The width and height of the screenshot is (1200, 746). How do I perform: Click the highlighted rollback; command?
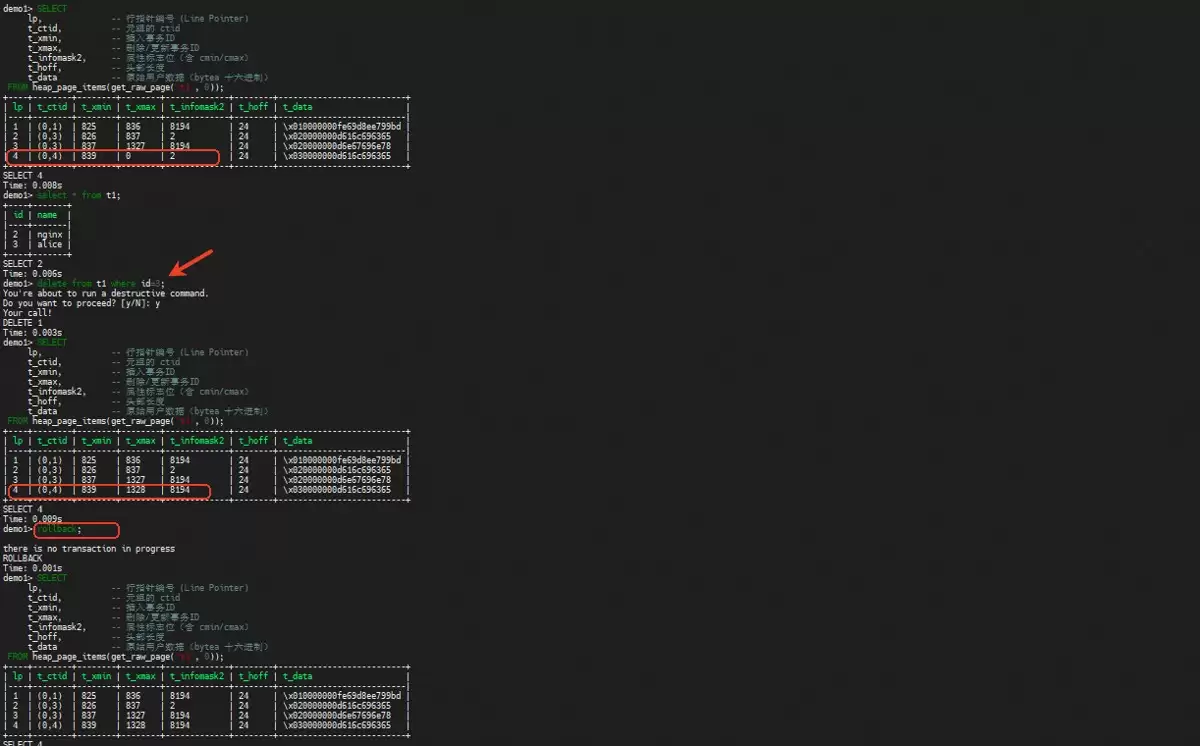click(x=60, y=529)
